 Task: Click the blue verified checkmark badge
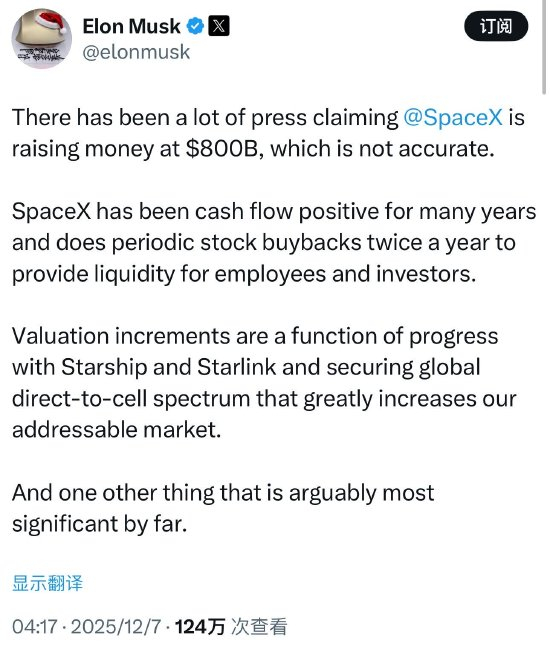click(195, 26)
